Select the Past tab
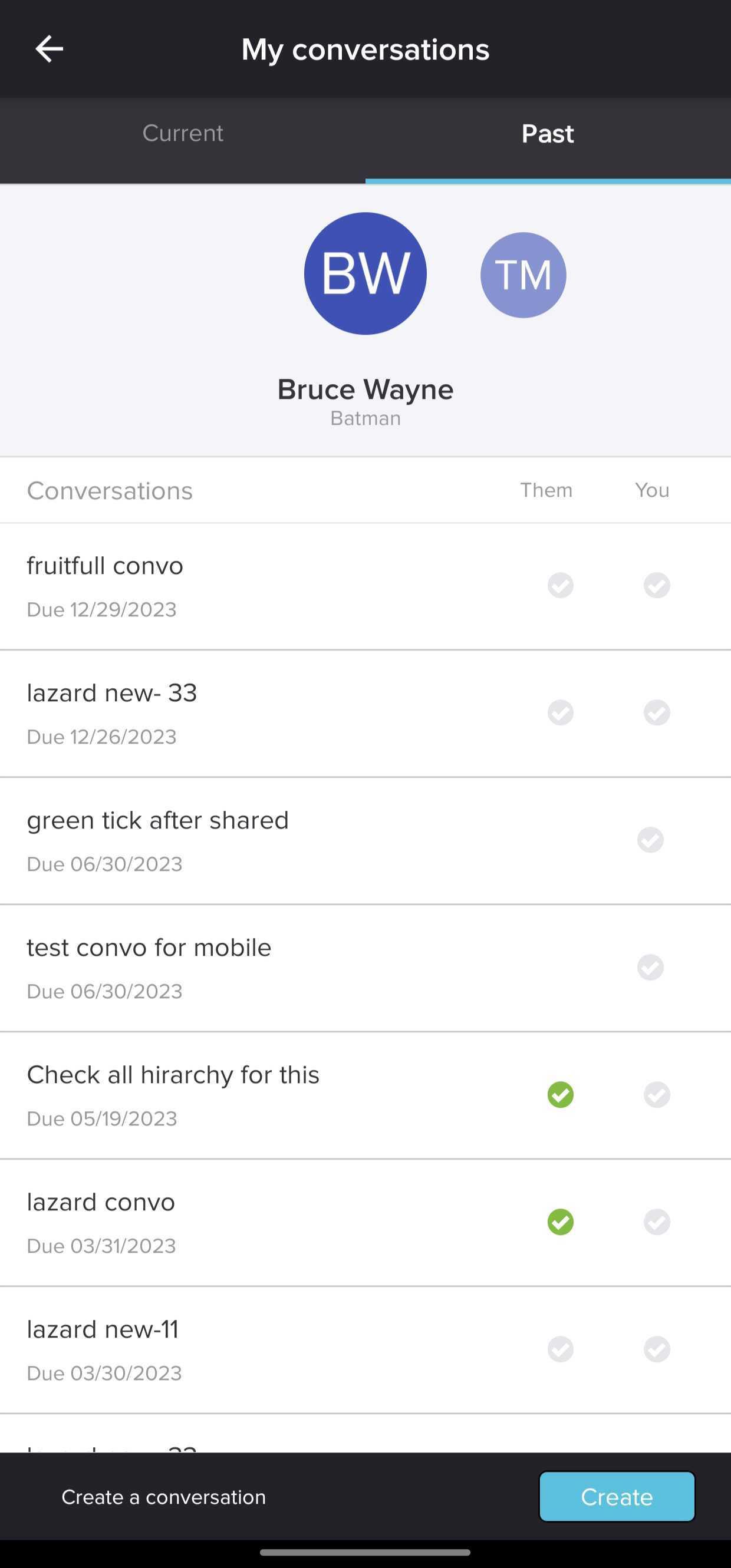The height and width of the screenshot is (1568, 731). 548,134
